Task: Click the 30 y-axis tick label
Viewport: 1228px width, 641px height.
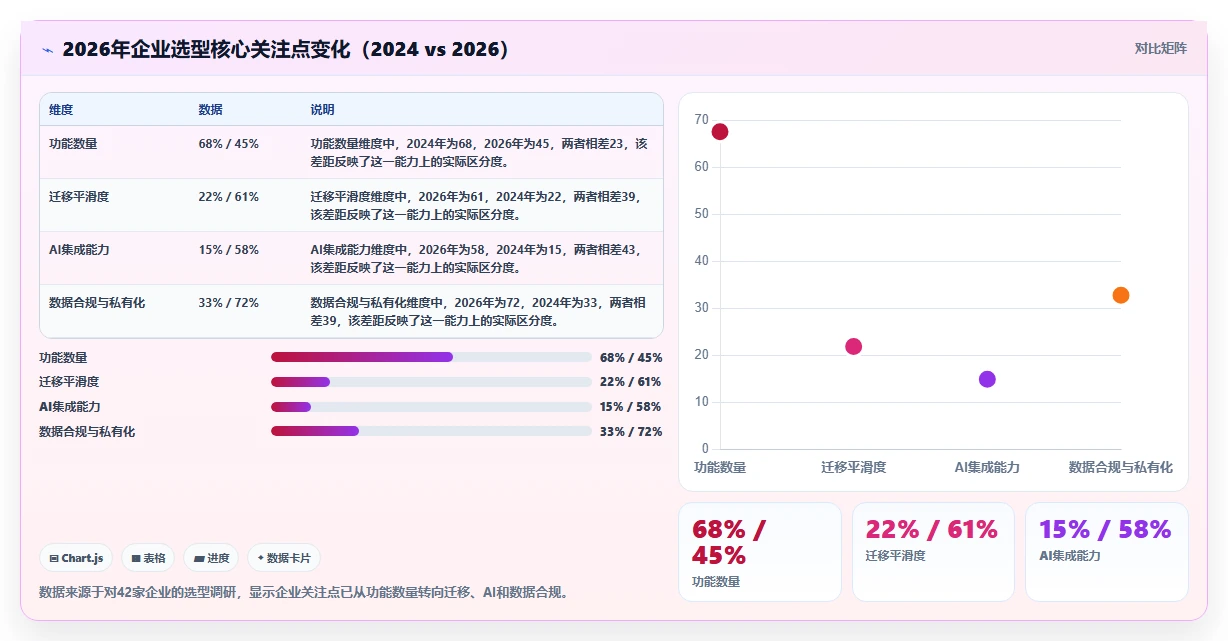Action: [x=701, y=307]
